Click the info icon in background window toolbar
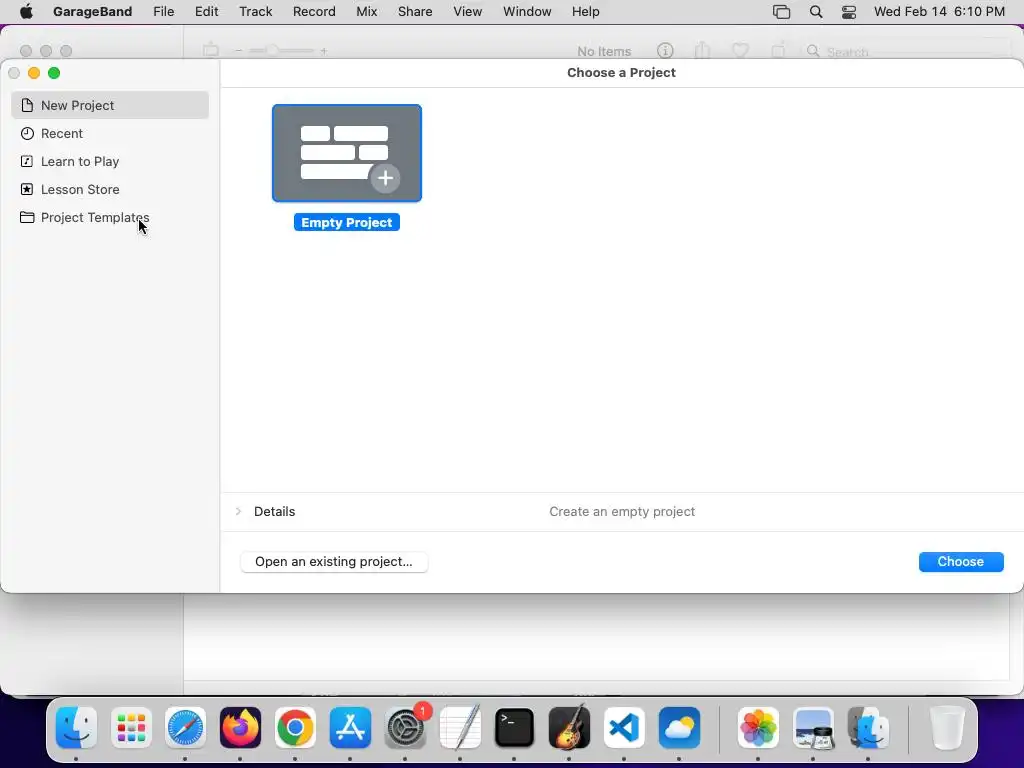 coord(665,50)
